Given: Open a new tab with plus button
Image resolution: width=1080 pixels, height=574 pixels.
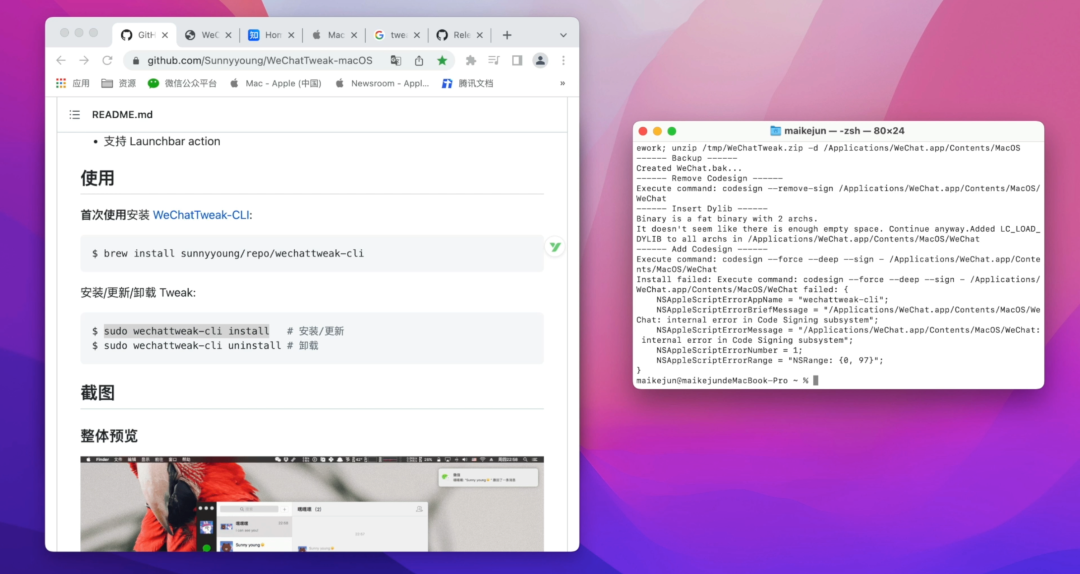Looking at the screenshot, I should click(x=507, y=35).
